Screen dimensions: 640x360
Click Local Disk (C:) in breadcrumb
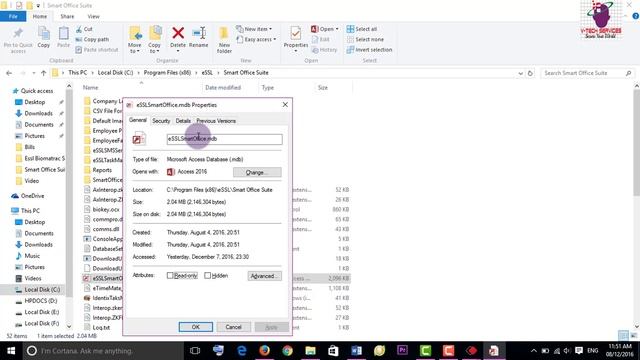116,73
